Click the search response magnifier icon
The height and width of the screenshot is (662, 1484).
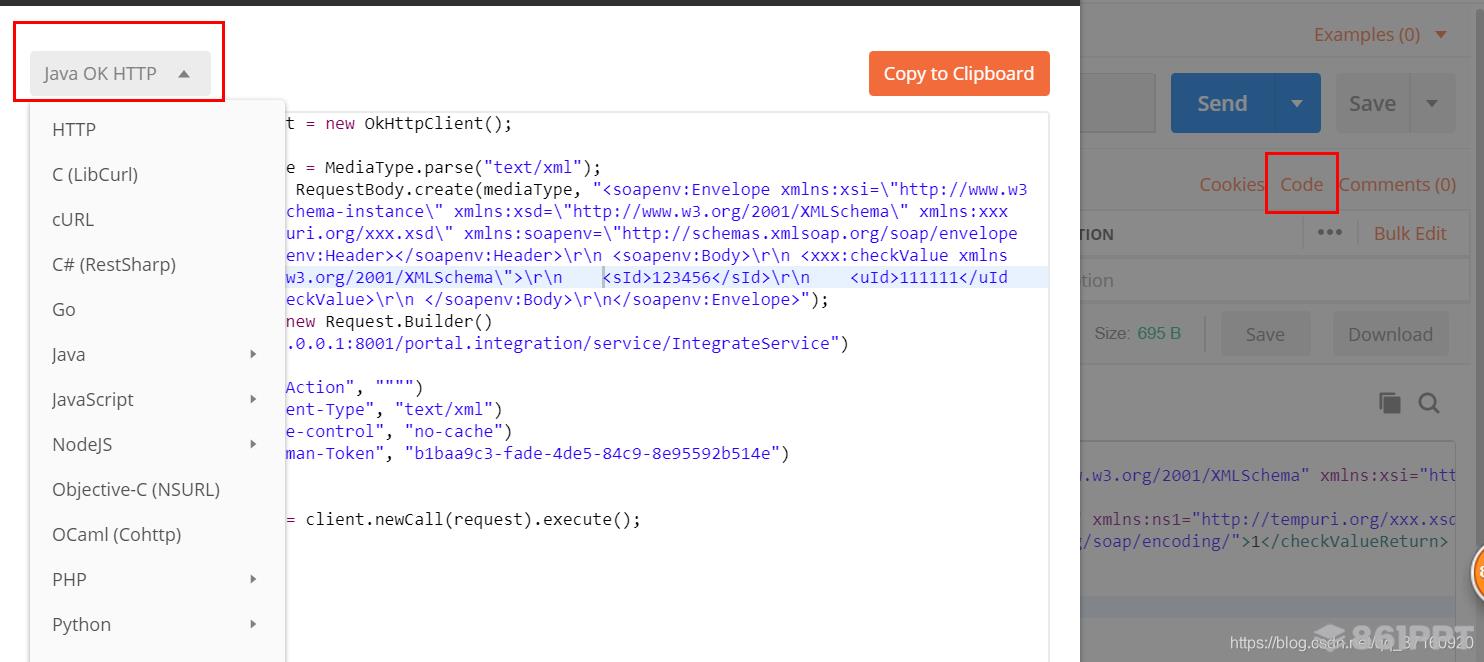coord(1429,403)
